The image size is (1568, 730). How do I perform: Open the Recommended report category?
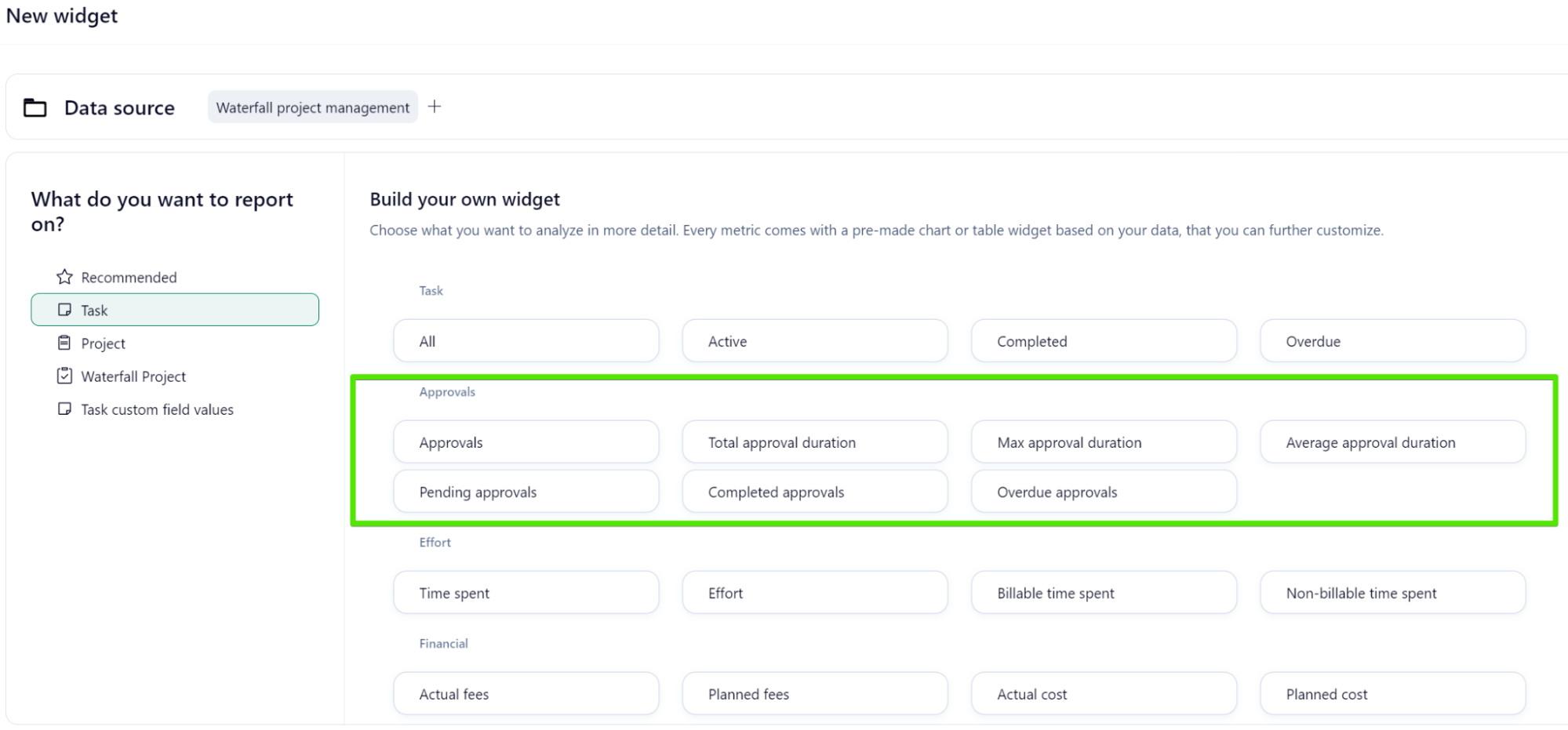click(129, 278)
